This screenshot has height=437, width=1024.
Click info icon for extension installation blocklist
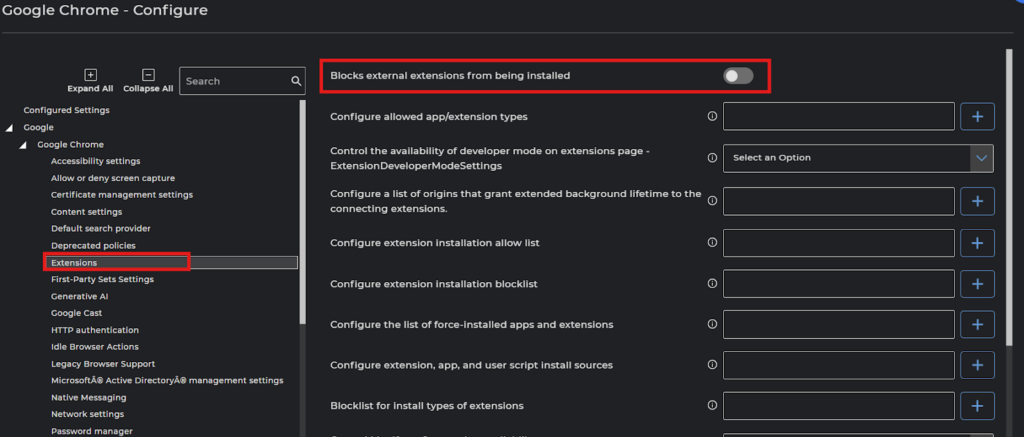coord(712,284)
